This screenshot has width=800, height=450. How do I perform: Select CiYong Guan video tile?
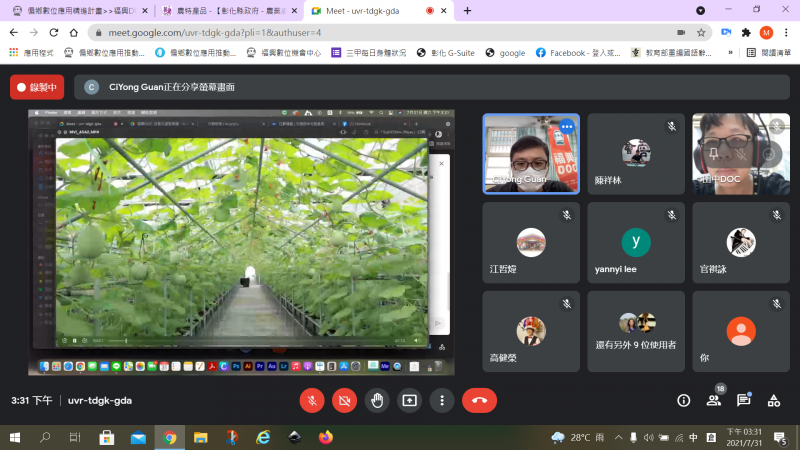click(531, 154)
